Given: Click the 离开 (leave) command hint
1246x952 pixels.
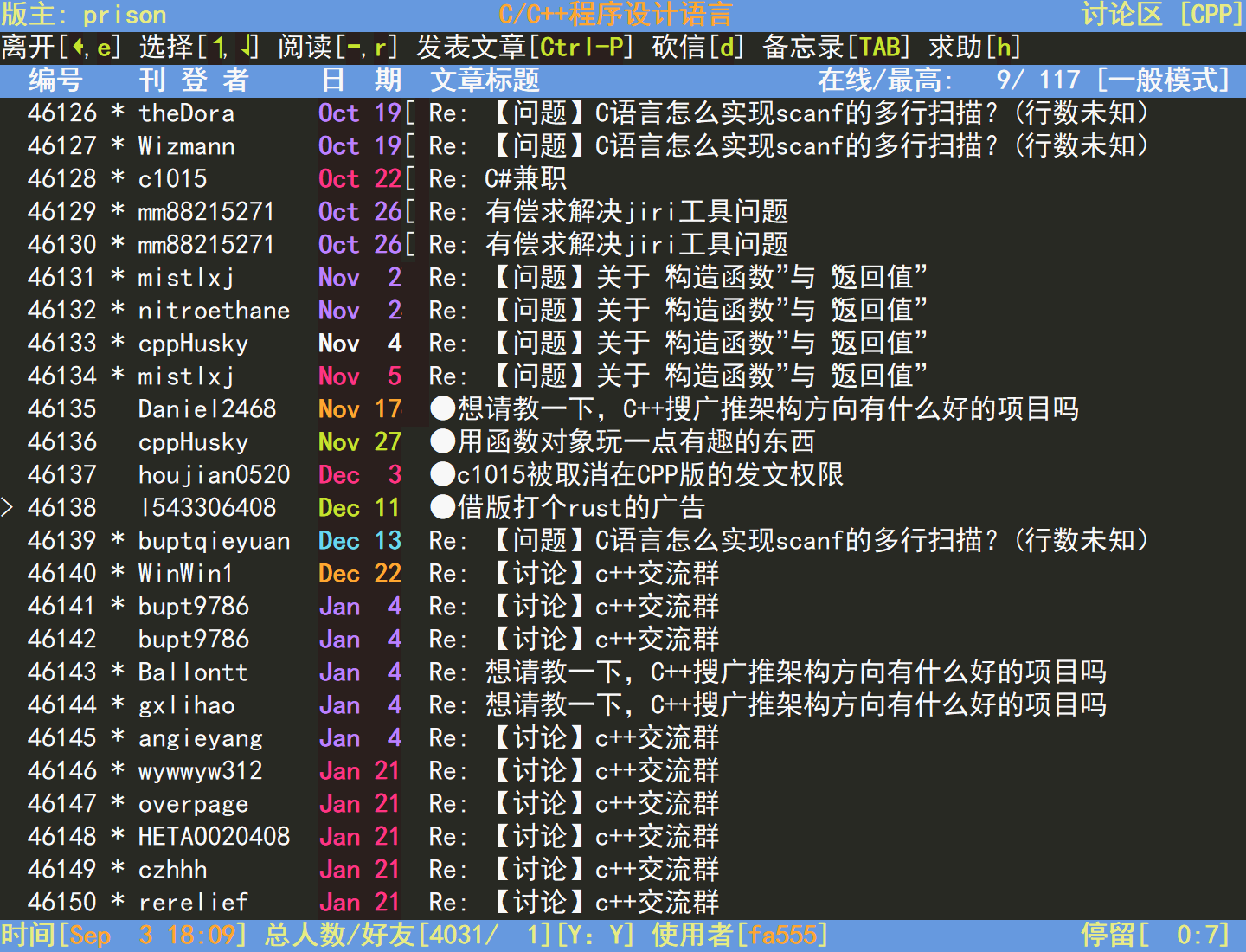Looking at the screenshot, I should [62, 48].
